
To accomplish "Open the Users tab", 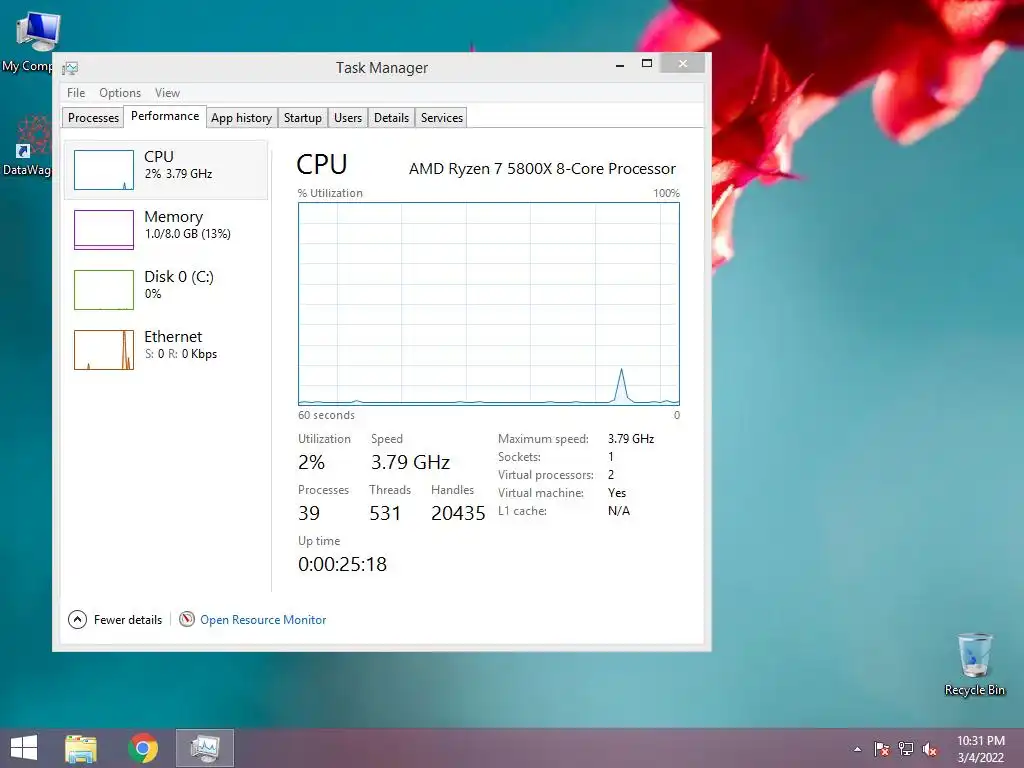I will coord(348,118).
